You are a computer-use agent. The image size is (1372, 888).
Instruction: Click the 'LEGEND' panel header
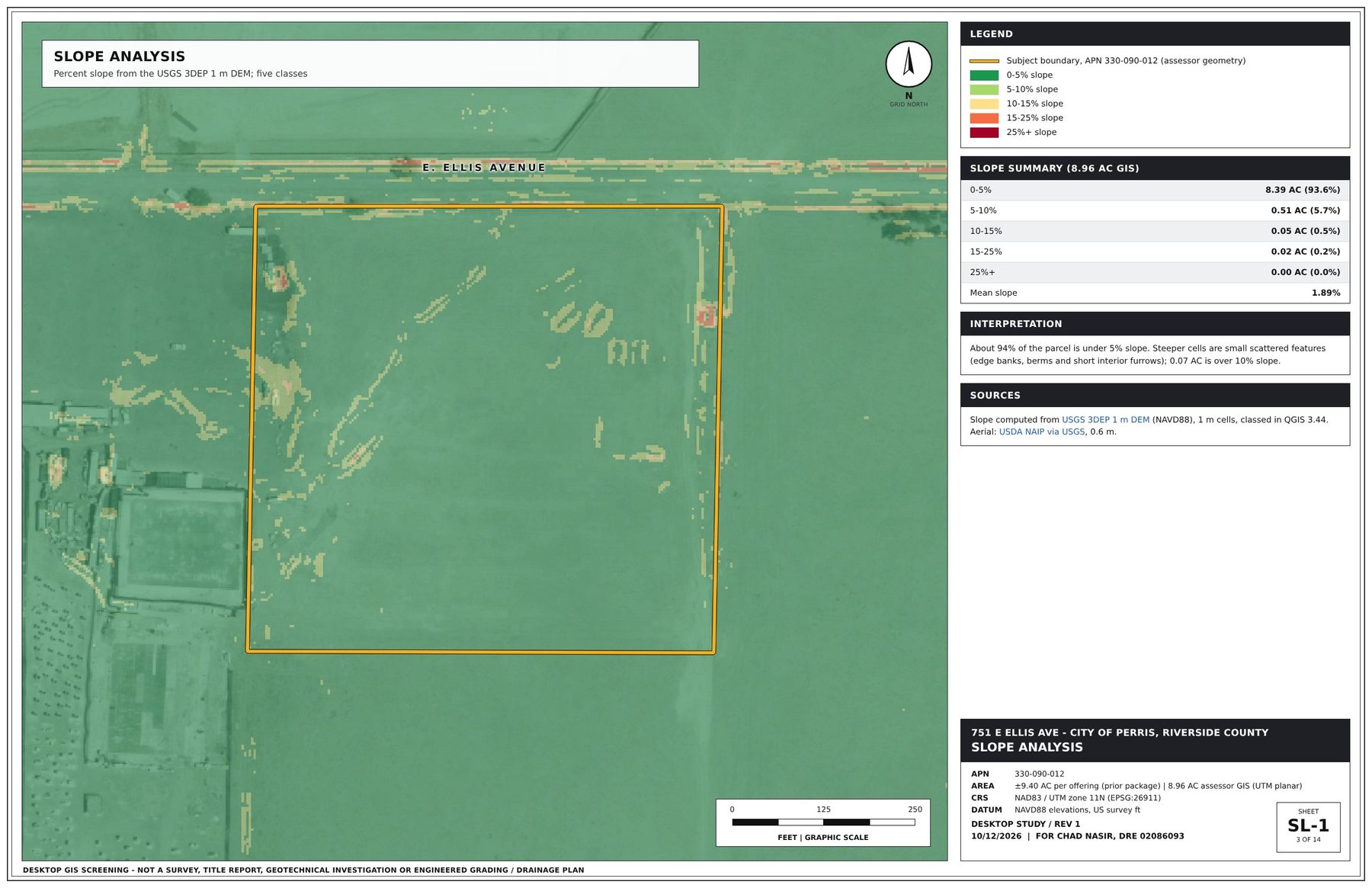1155,34
